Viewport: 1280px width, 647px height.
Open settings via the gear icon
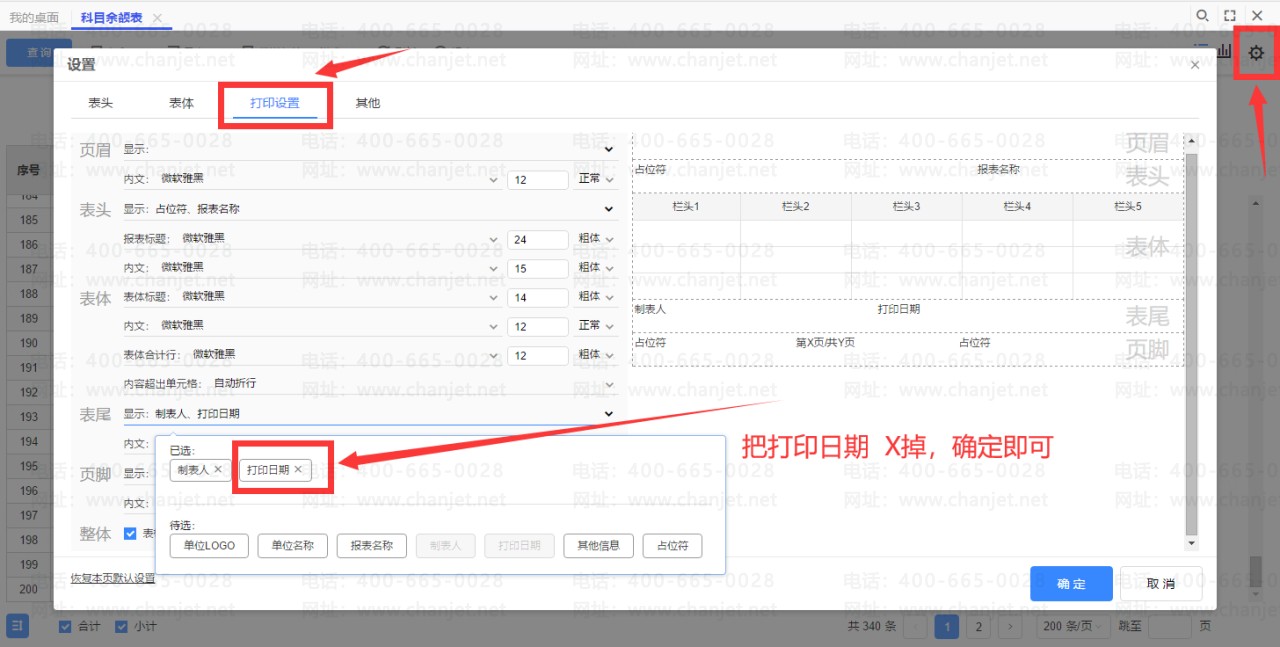click(x=1257, y=52)
